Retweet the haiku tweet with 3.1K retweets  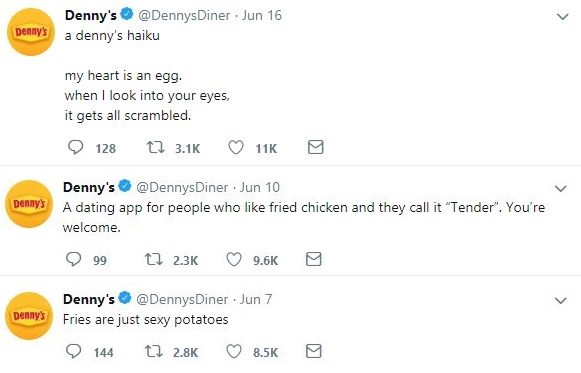156,147
